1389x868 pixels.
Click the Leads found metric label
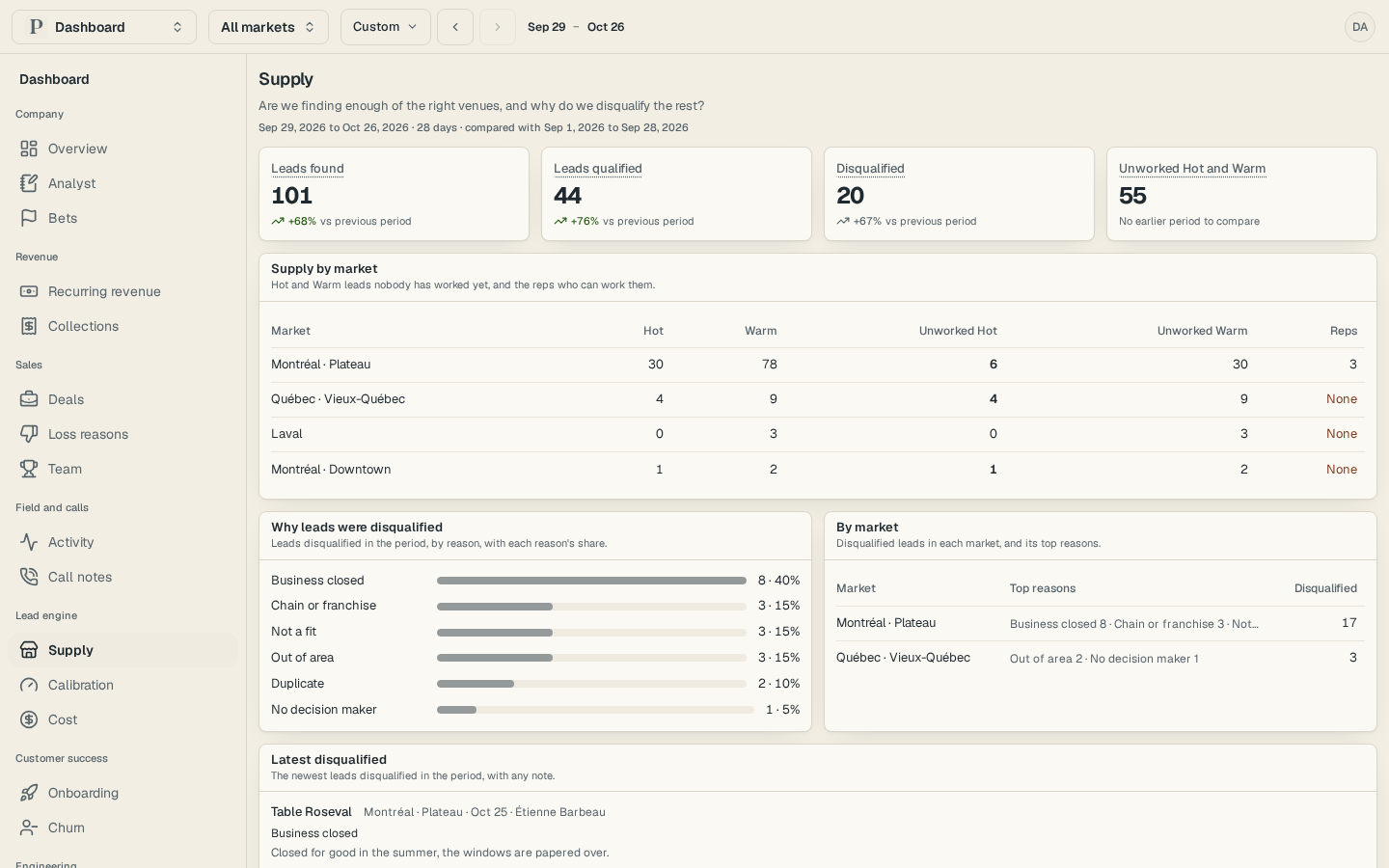[x=308, y=169]
